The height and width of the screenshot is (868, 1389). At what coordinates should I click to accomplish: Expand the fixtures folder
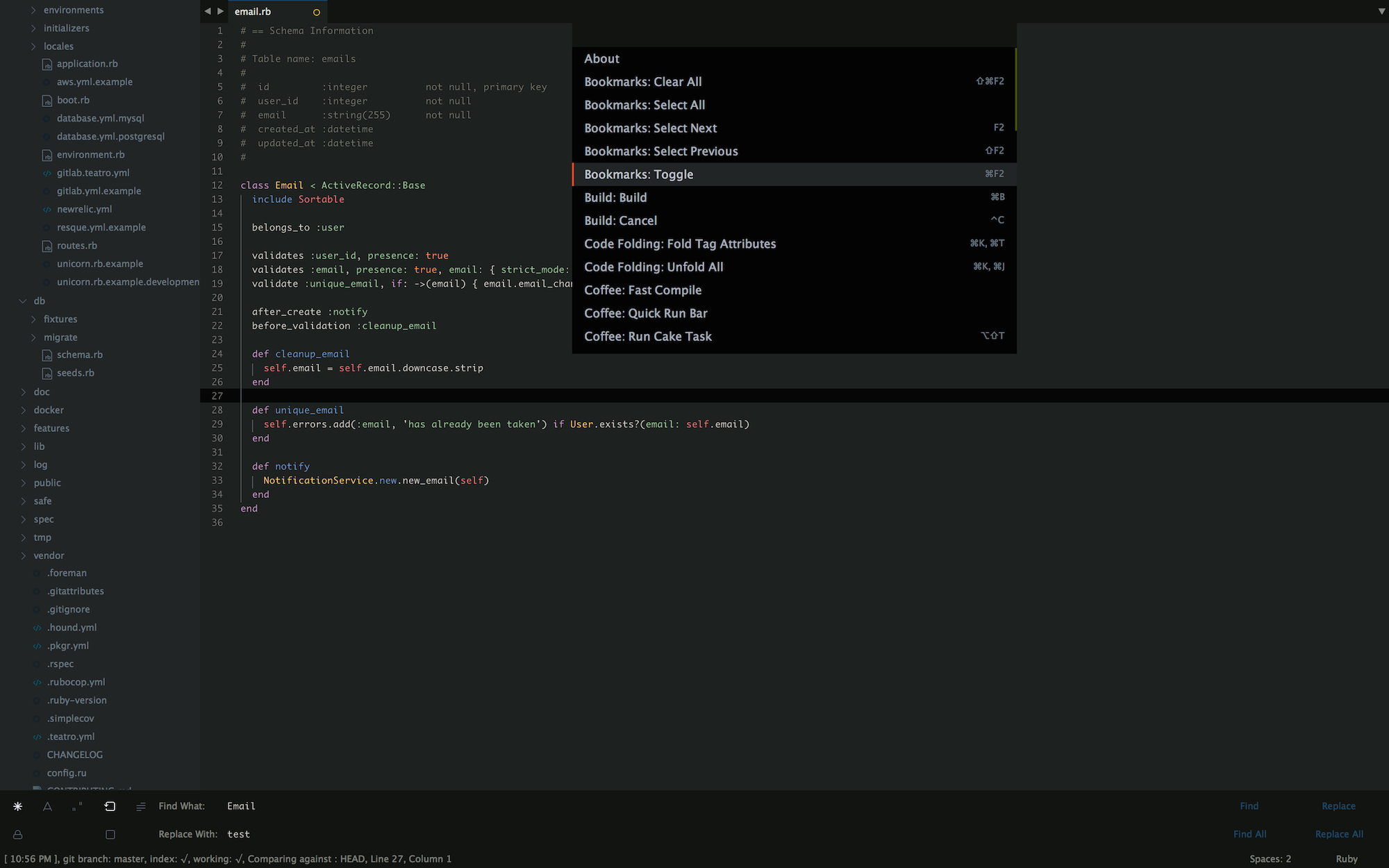point(33,319)
